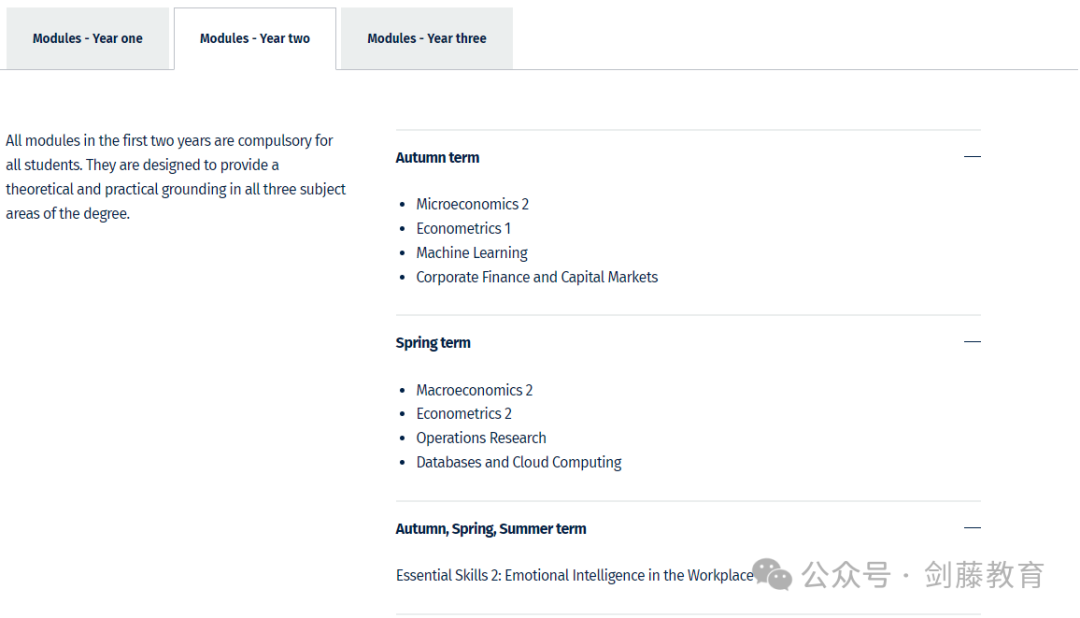Click the compulsory modules description paragraph
Screen dimensions: 1080x618
[x=176, y=177]
